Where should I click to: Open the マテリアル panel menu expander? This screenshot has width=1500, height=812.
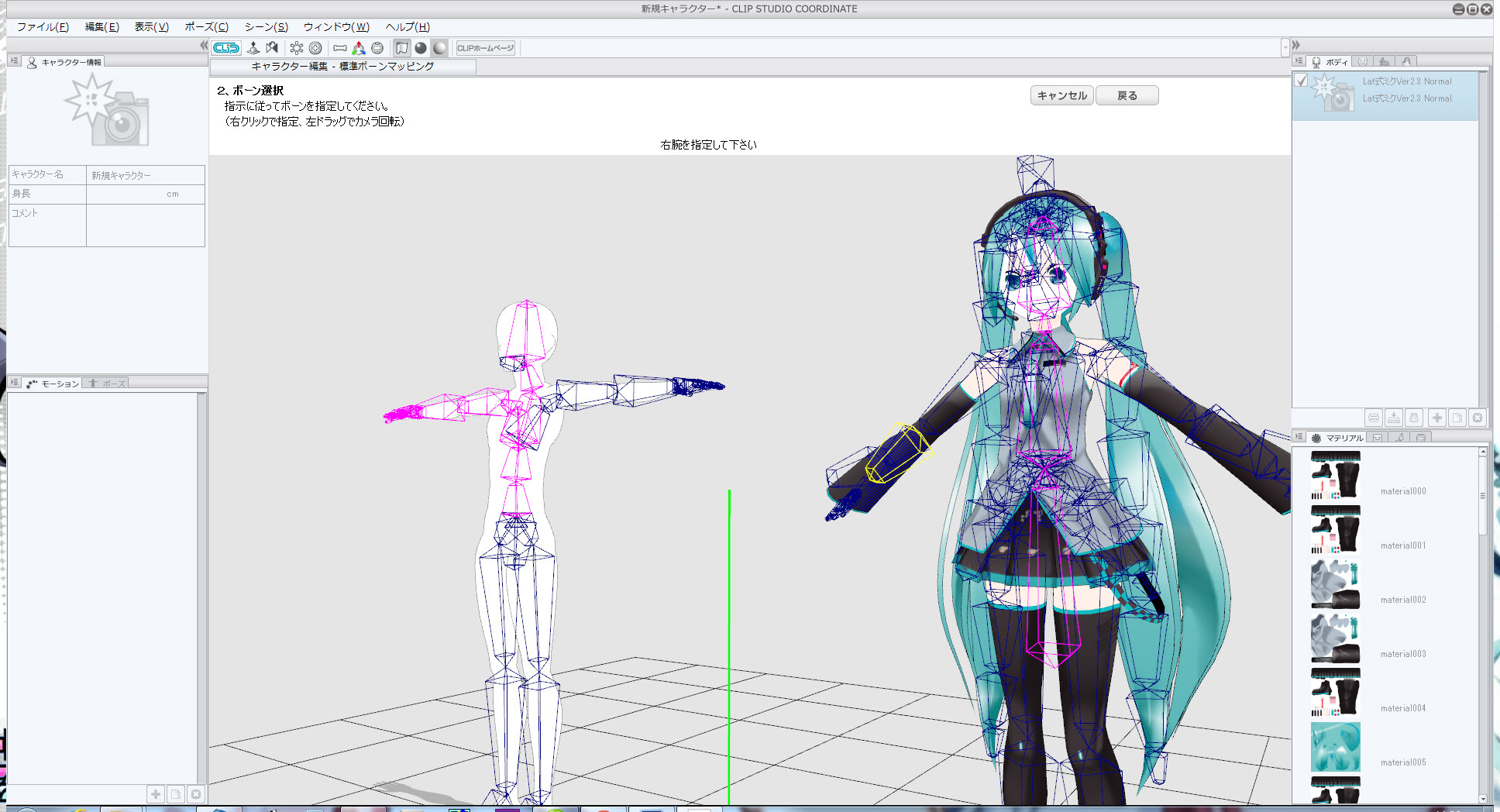(1299, 438)
